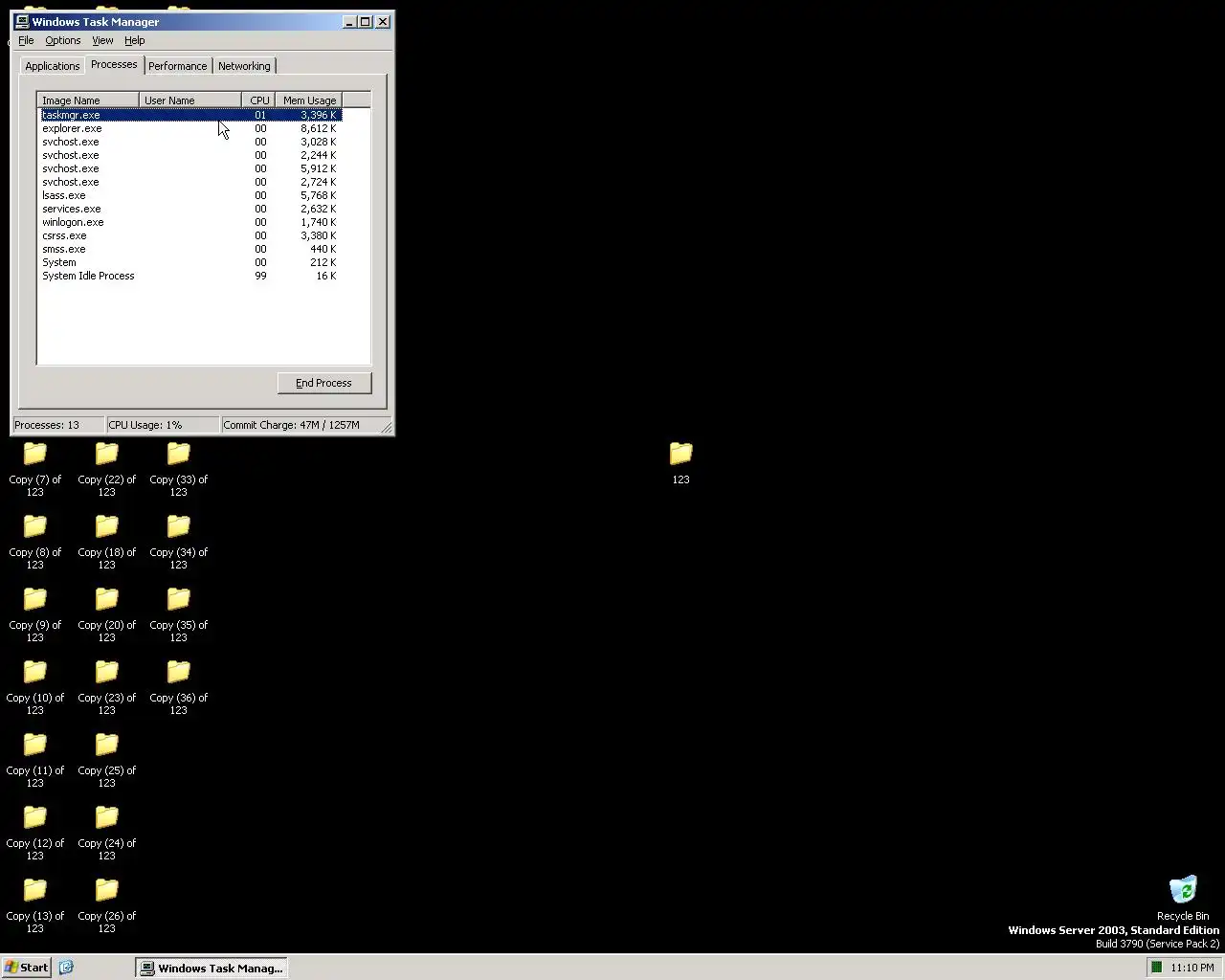The image size is (1225, 980).
Task: Click the End Process button
Action: tap(324, 383)
